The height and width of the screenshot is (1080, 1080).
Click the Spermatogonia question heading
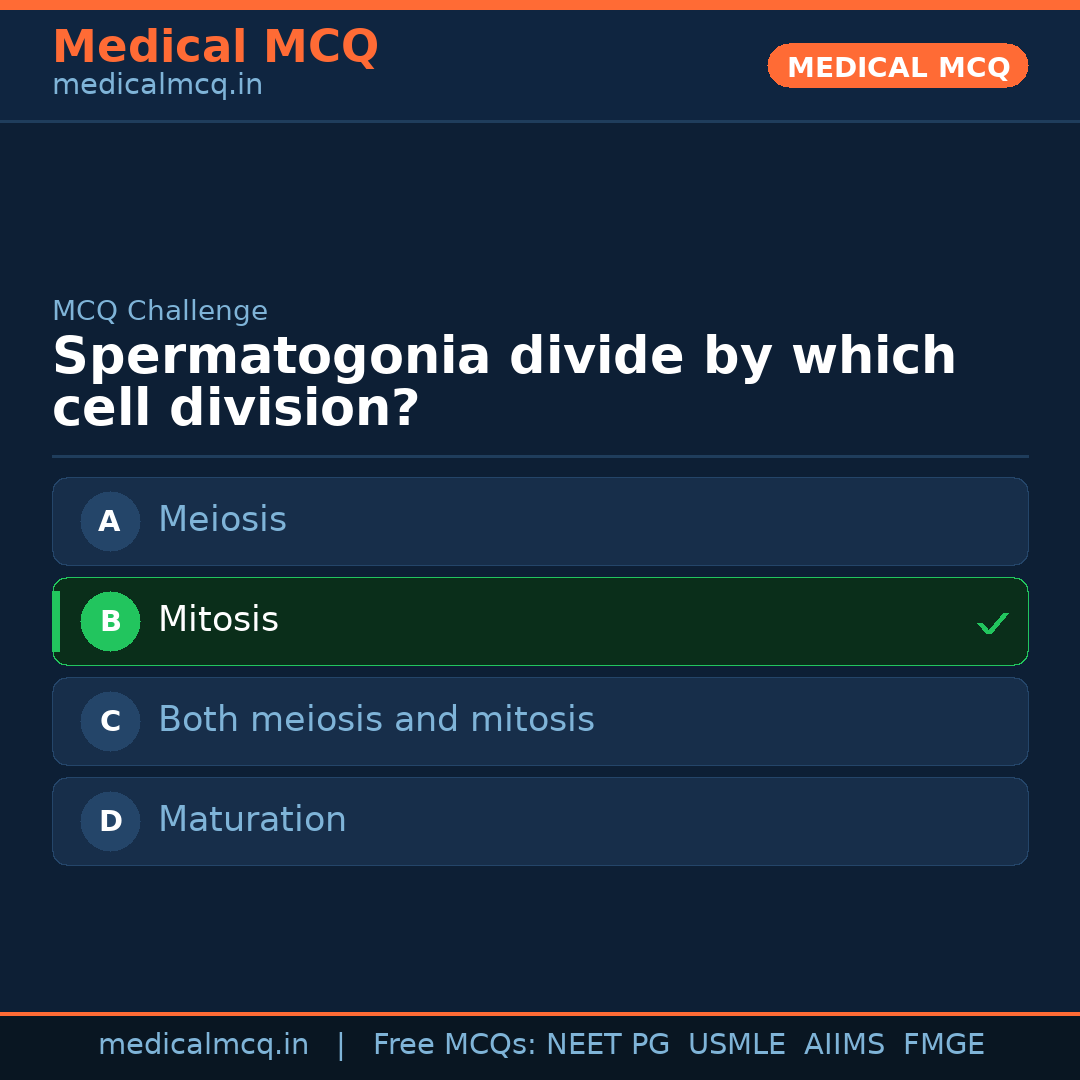click(504, 383)
